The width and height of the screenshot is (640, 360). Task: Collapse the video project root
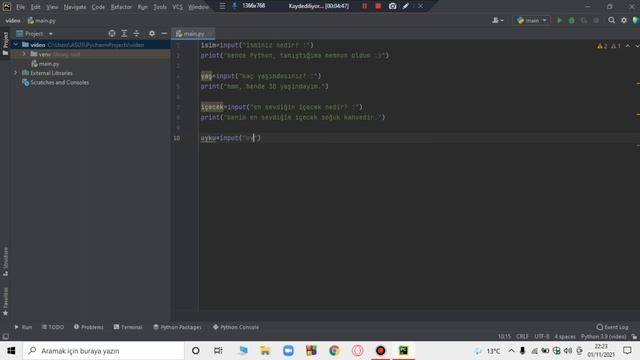(x=16, y=44)
